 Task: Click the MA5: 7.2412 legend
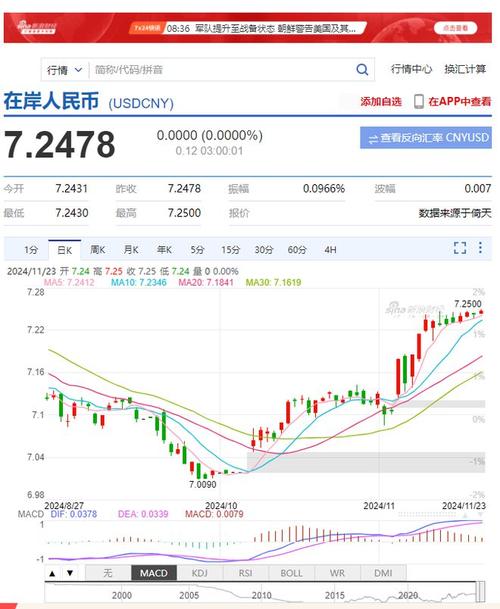point(69,282)
